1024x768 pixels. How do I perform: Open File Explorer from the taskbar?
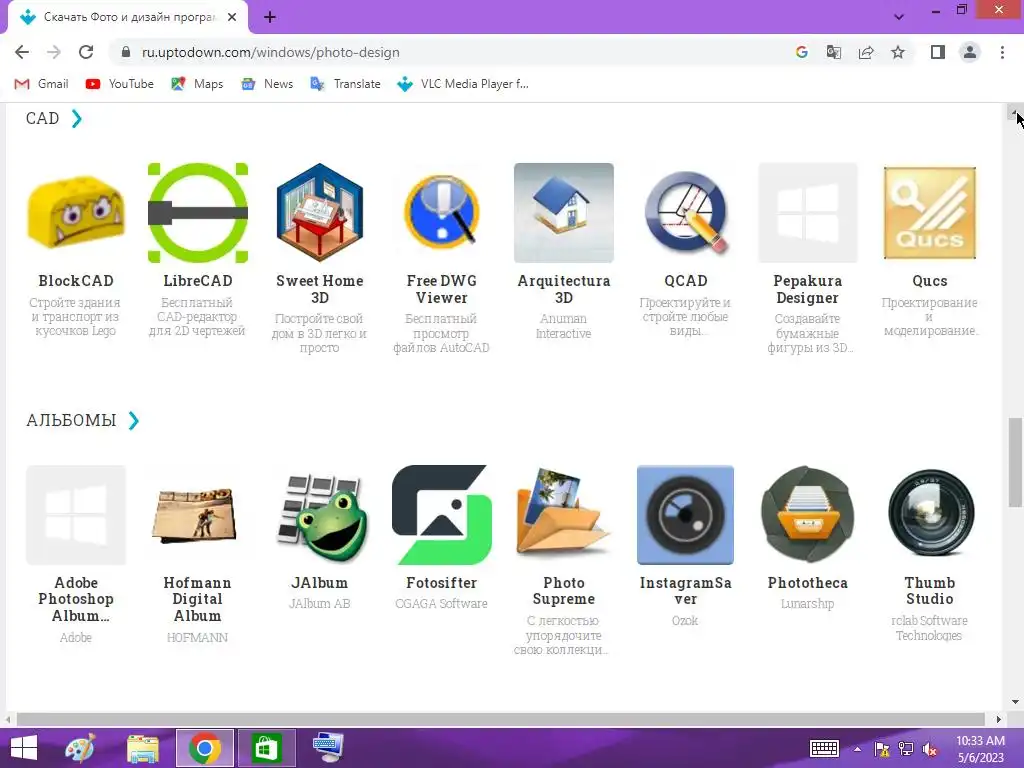click(142, 748)
